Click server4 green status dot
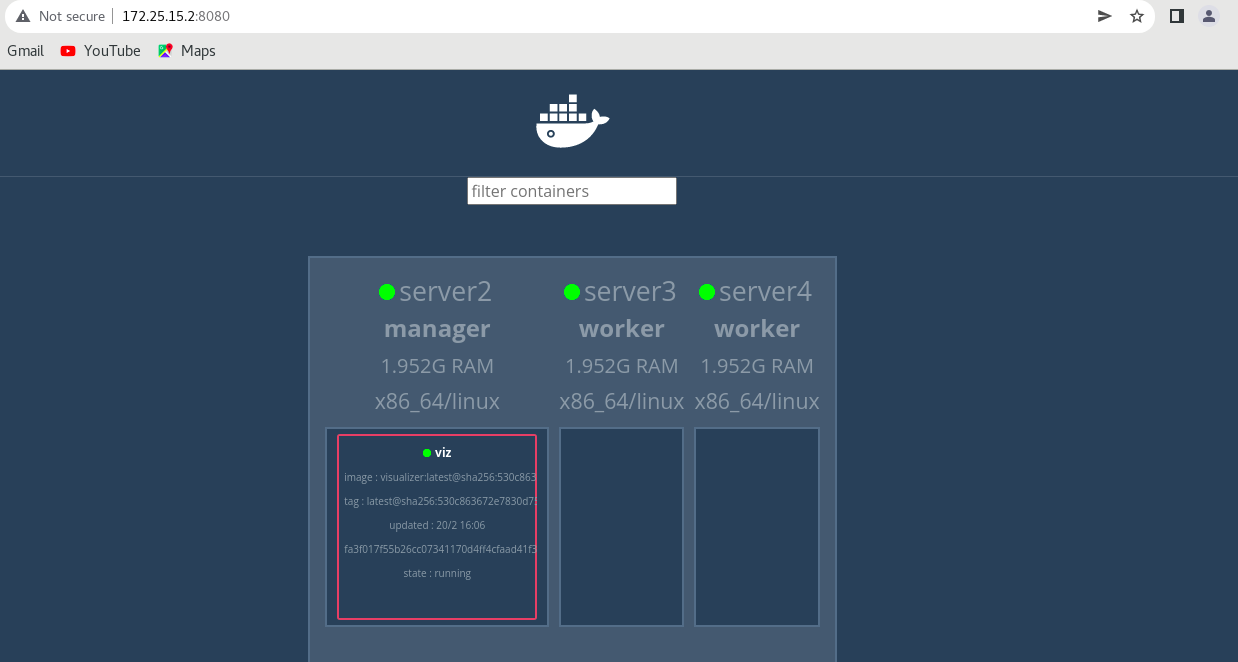Viewport: 1238px width, 662px height. pos(707,292)
